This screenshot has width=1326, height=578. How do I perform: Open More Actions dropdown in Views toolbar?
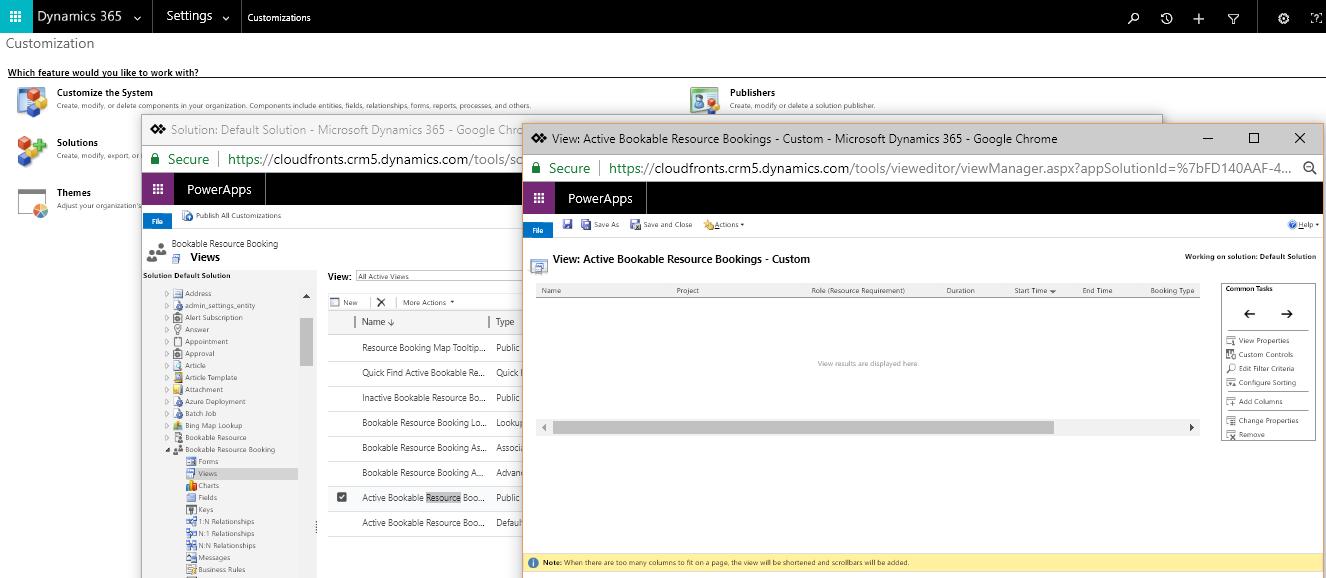click(x=428, y=302)
